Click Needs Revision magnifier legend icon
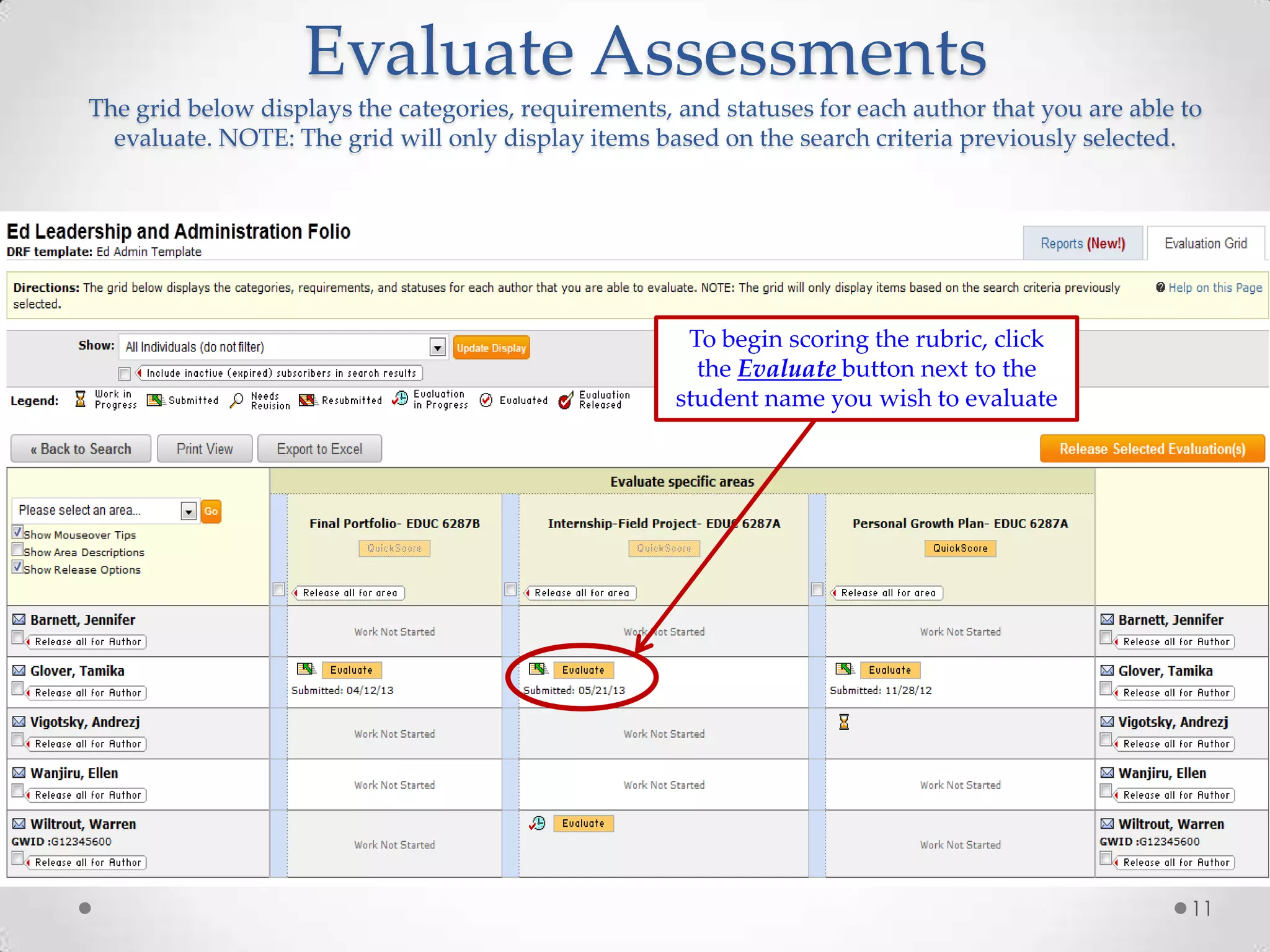This screenshot has height=952, width=1270. click(236, 400)
